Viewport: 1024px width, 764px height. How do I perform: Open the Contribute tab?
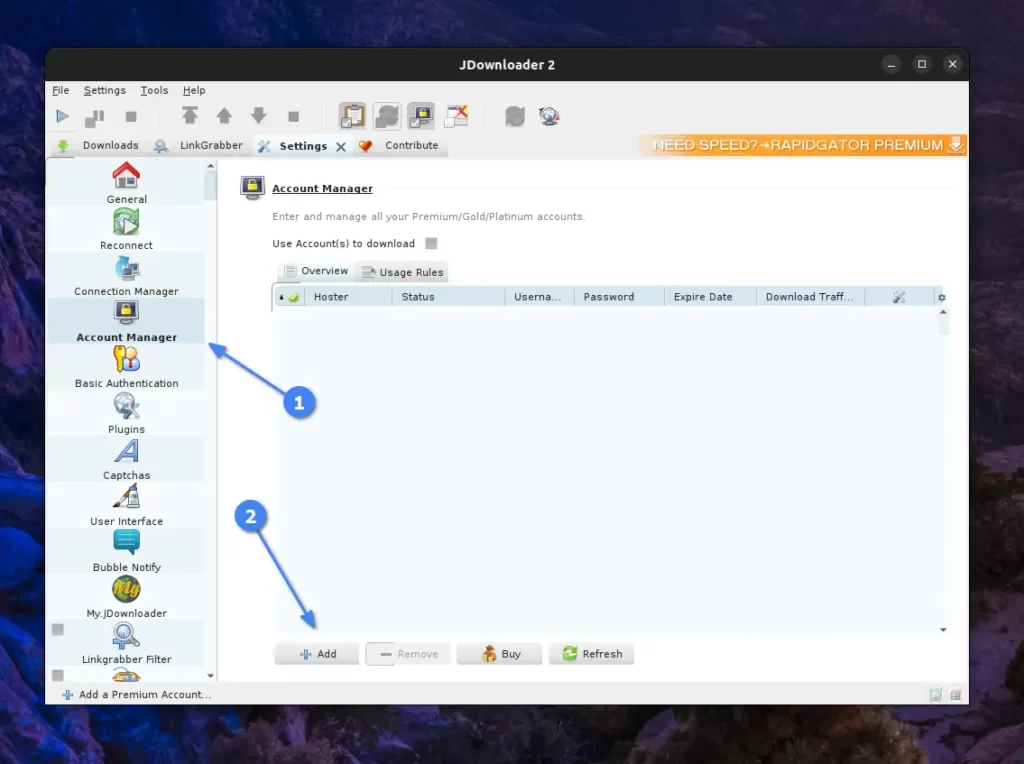[400, 146]
